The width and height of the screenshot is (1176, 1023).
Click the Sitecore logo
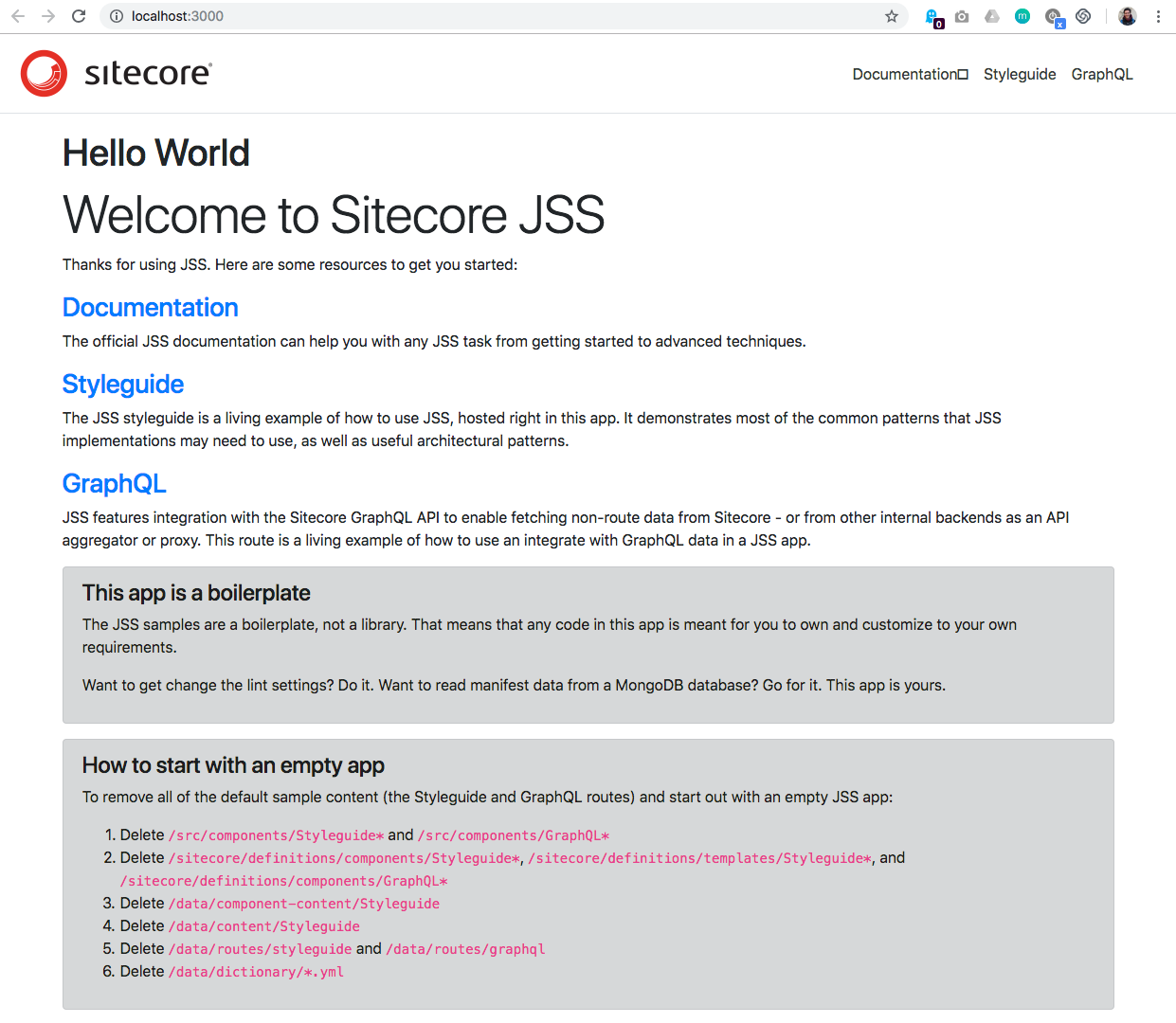pyautogui.click(x=117, y=73)
